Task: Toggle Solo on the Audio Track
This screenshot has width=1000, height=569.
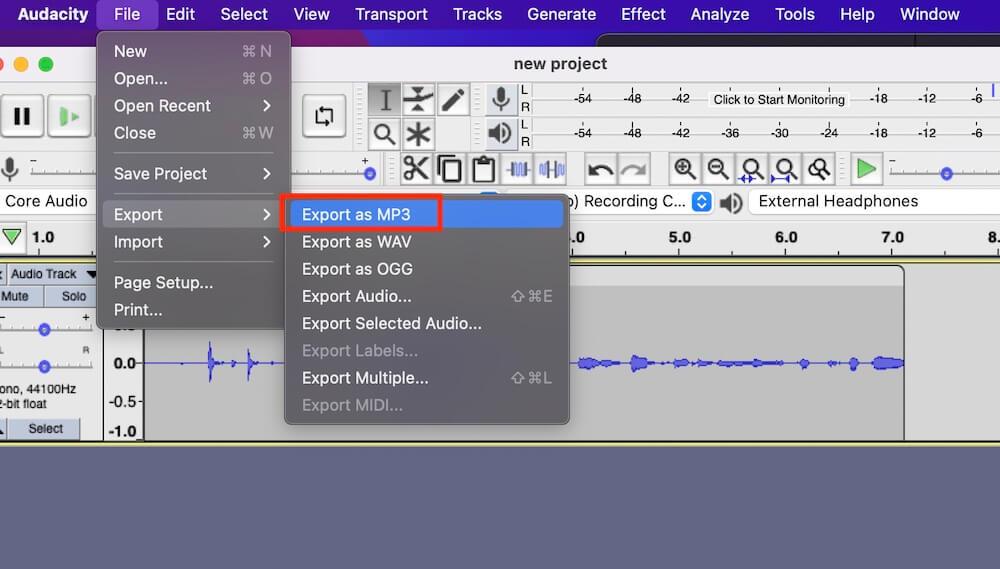Action: (x=71, y=296)
